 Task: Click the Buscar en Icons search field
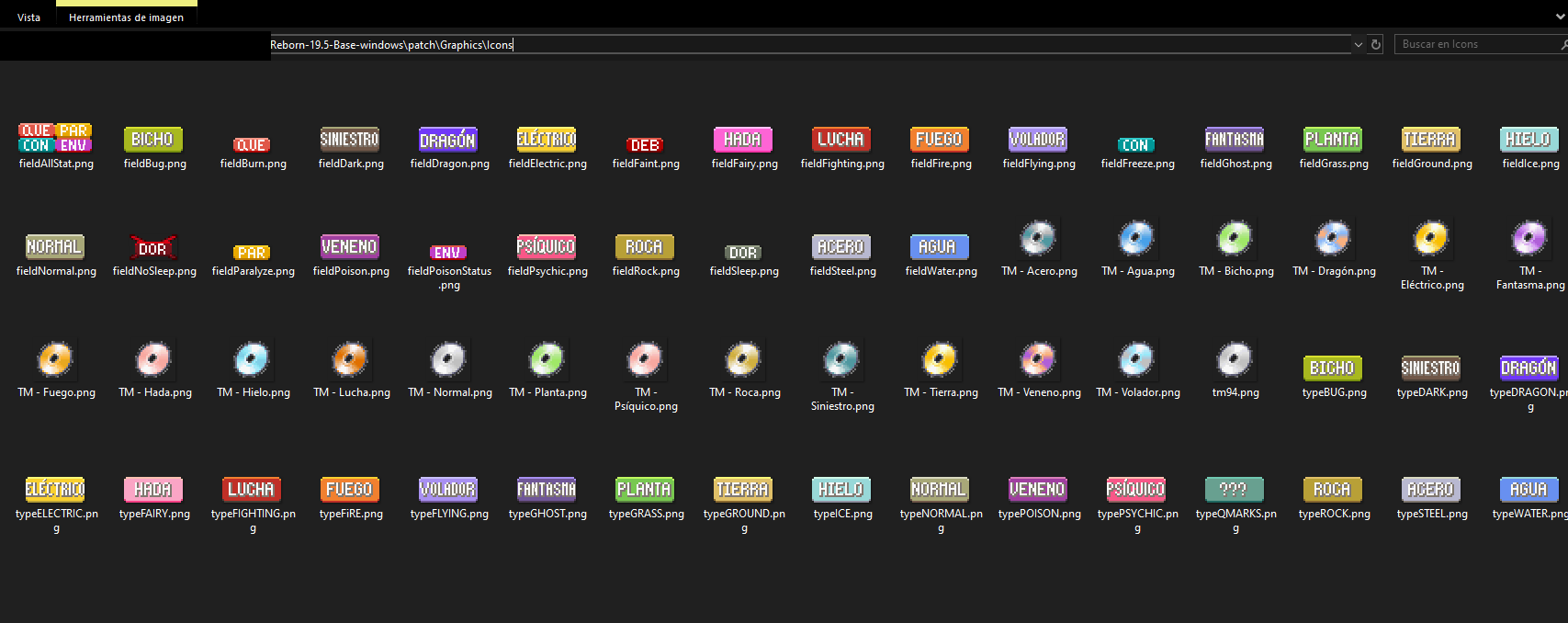pos(1474,44)
